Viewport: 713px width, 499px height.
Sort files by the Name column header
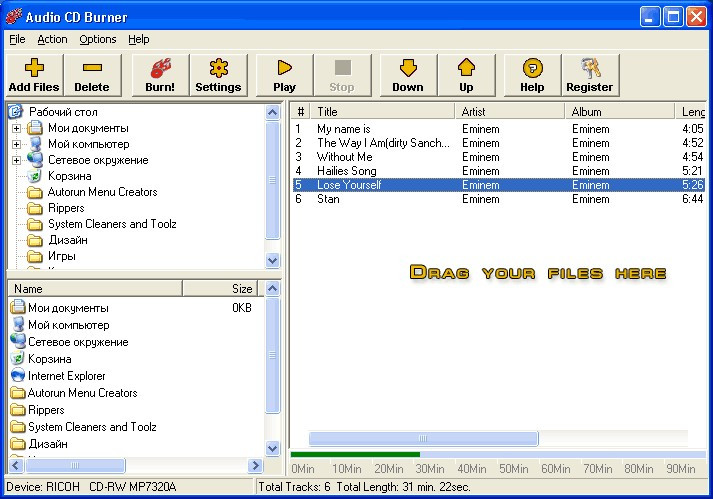coord(95,289)
